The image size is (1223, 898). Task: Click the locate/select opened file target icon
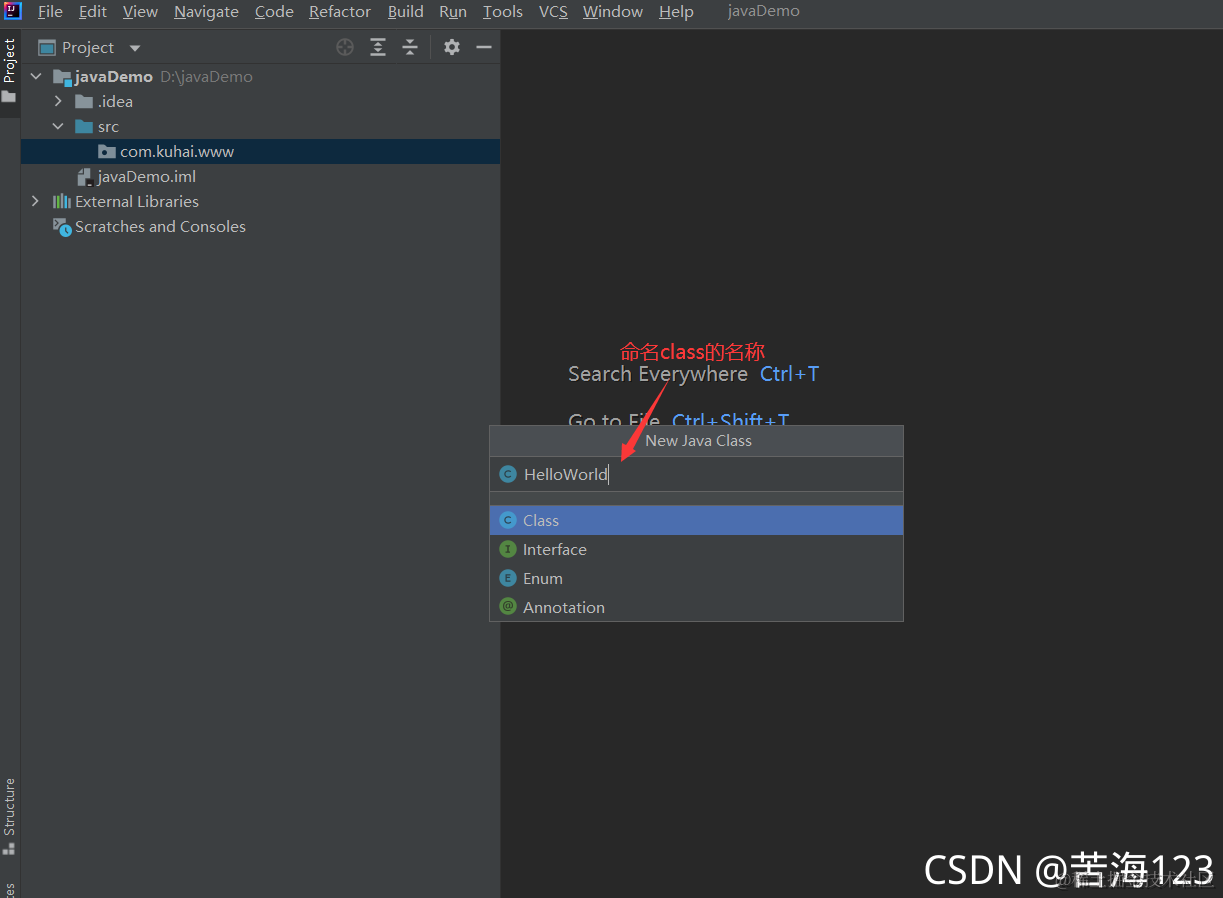345,47
